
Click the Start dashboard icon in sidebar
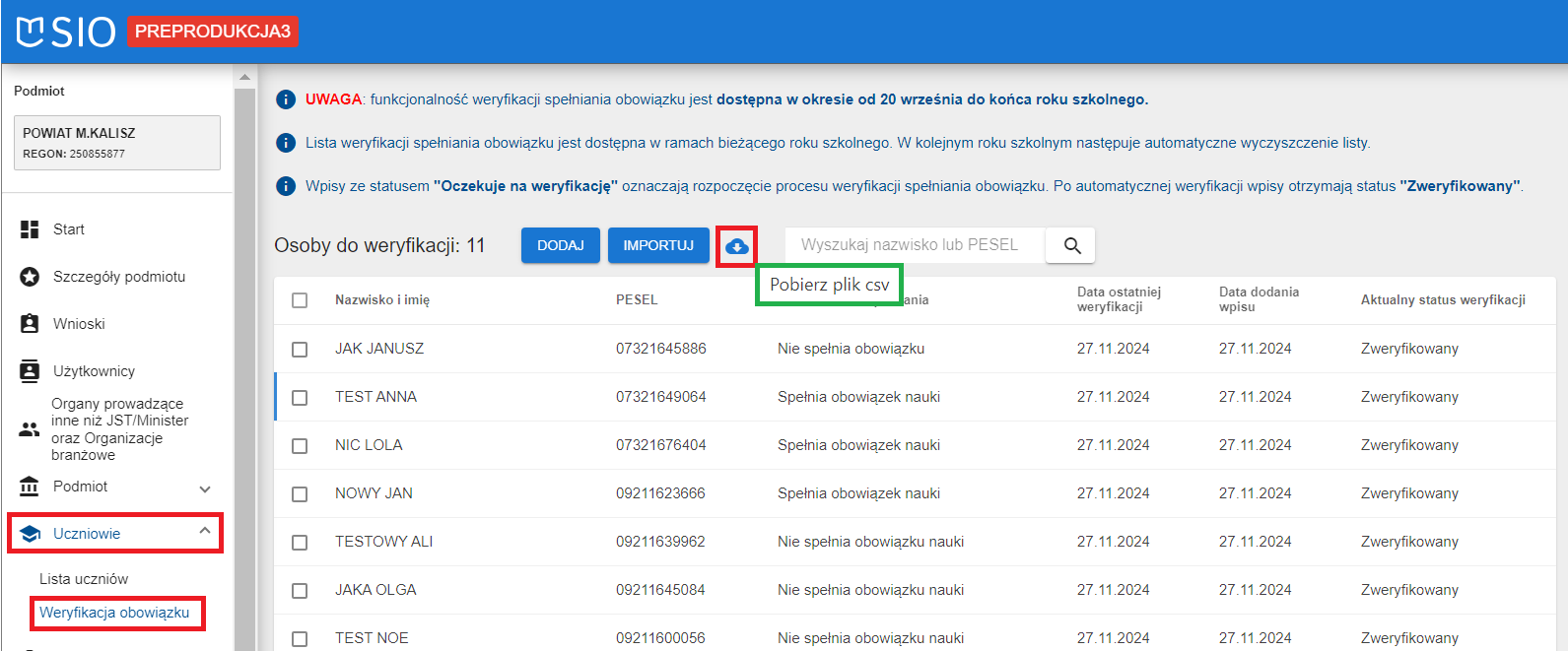coord(30,229)
